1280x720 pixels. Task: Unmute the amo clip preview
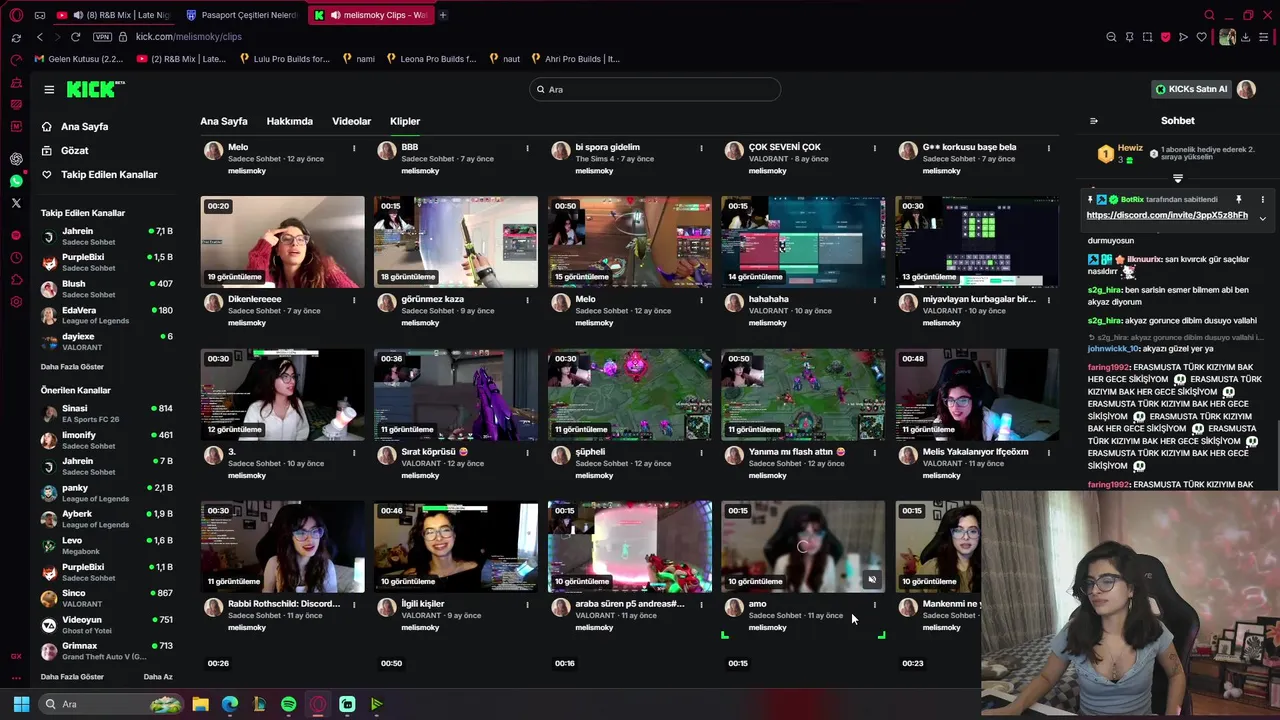click(872, 580)
